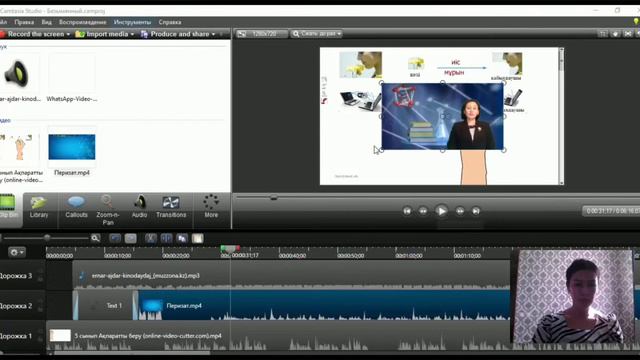Click the preview time counter display
Screen dimensions: 640x360
click(611, 211)
